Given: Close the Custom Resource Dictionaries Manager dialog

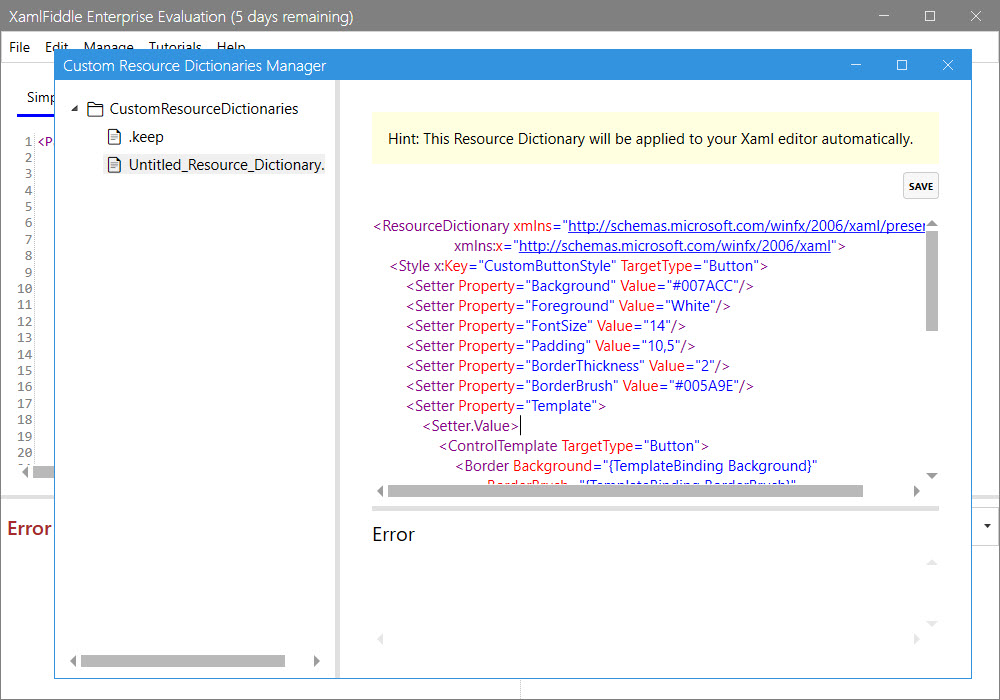Looking at the screenshot, I should pyautogui.click(x=948, y=65).
